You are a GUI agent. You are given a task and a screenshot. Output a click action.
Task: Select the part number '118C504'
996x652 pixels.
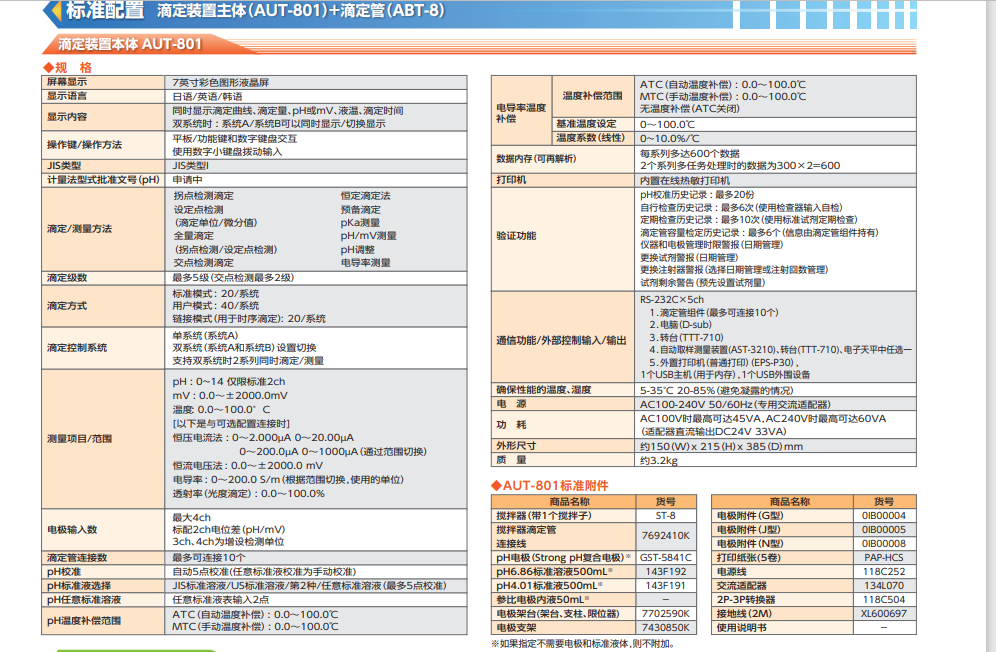coord(884,599)
